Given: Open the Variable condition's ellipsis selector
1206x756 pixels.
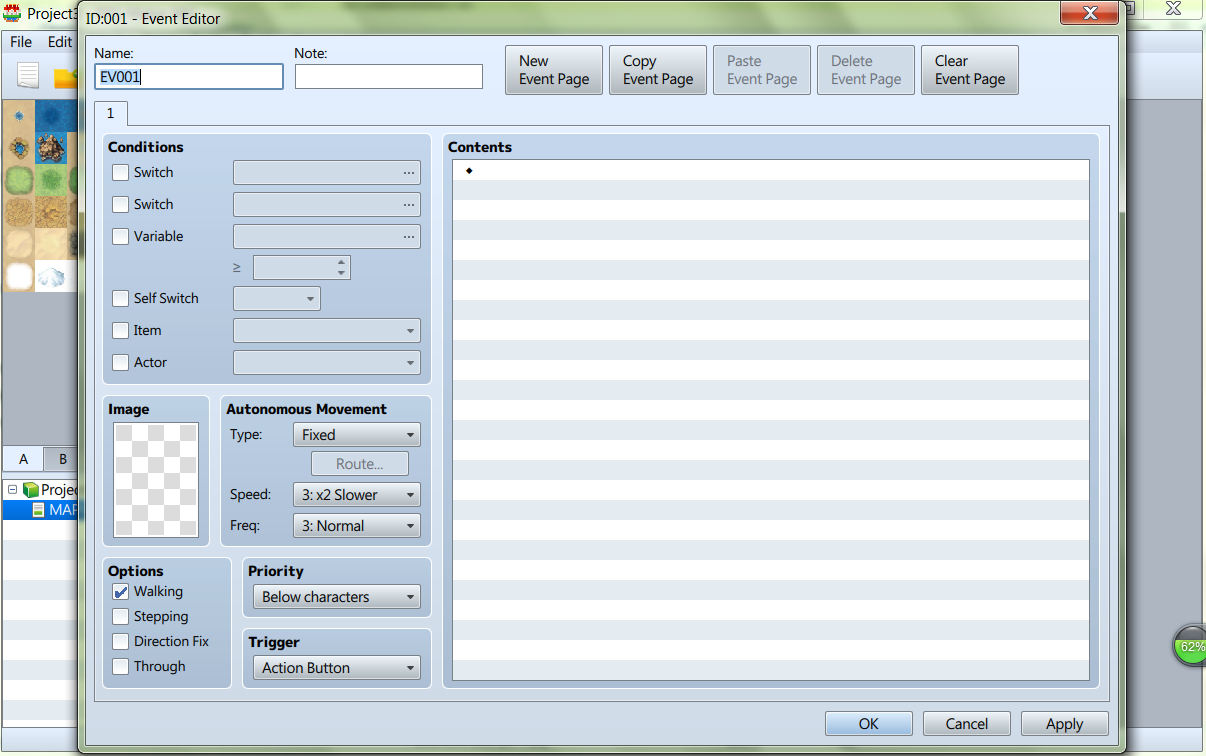Looking at the screenshot, I should tap(408, 237).
